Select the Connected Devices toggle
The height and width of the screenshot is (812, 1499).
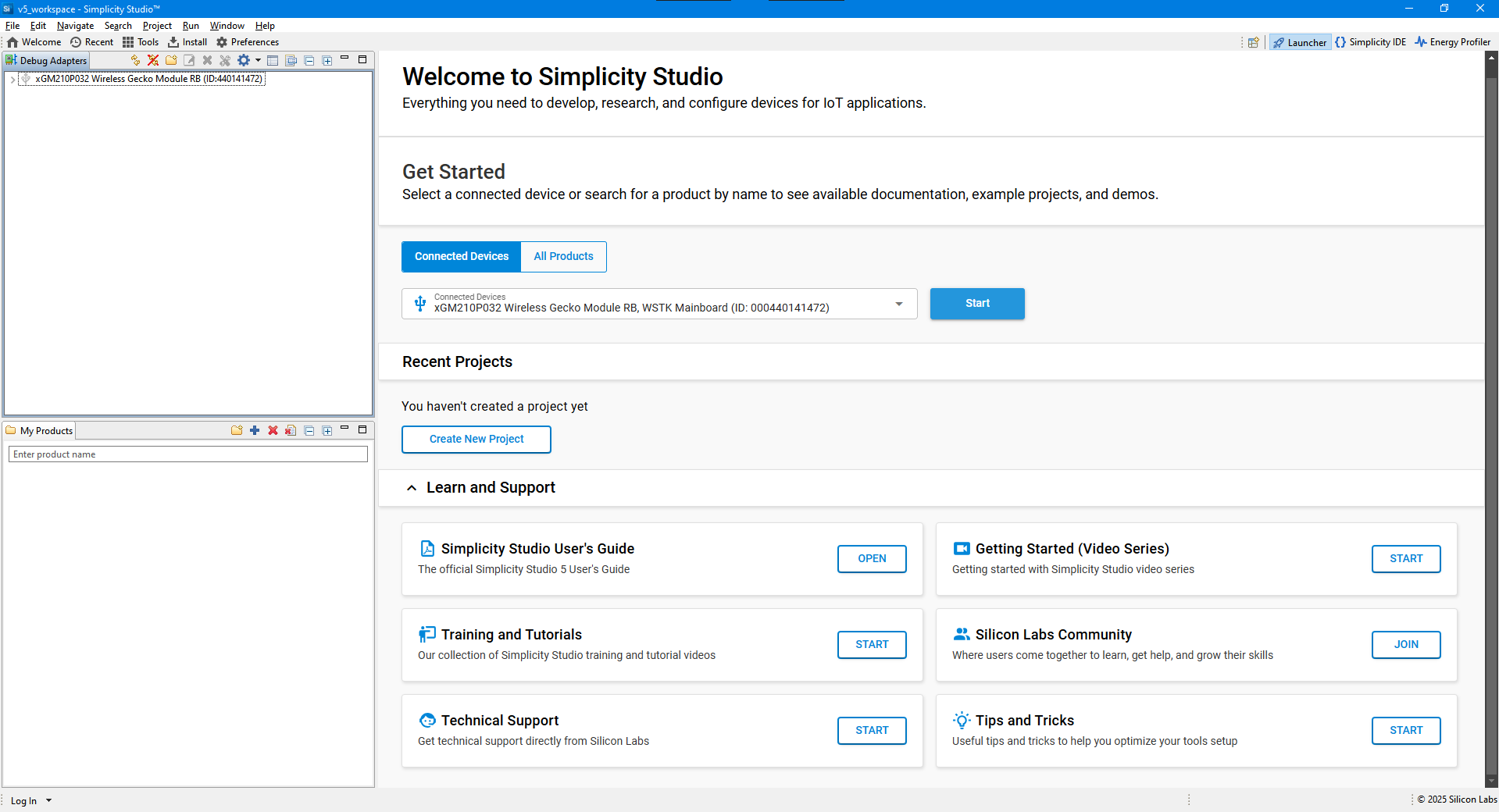pyautogui.click(x=462, y=257)
